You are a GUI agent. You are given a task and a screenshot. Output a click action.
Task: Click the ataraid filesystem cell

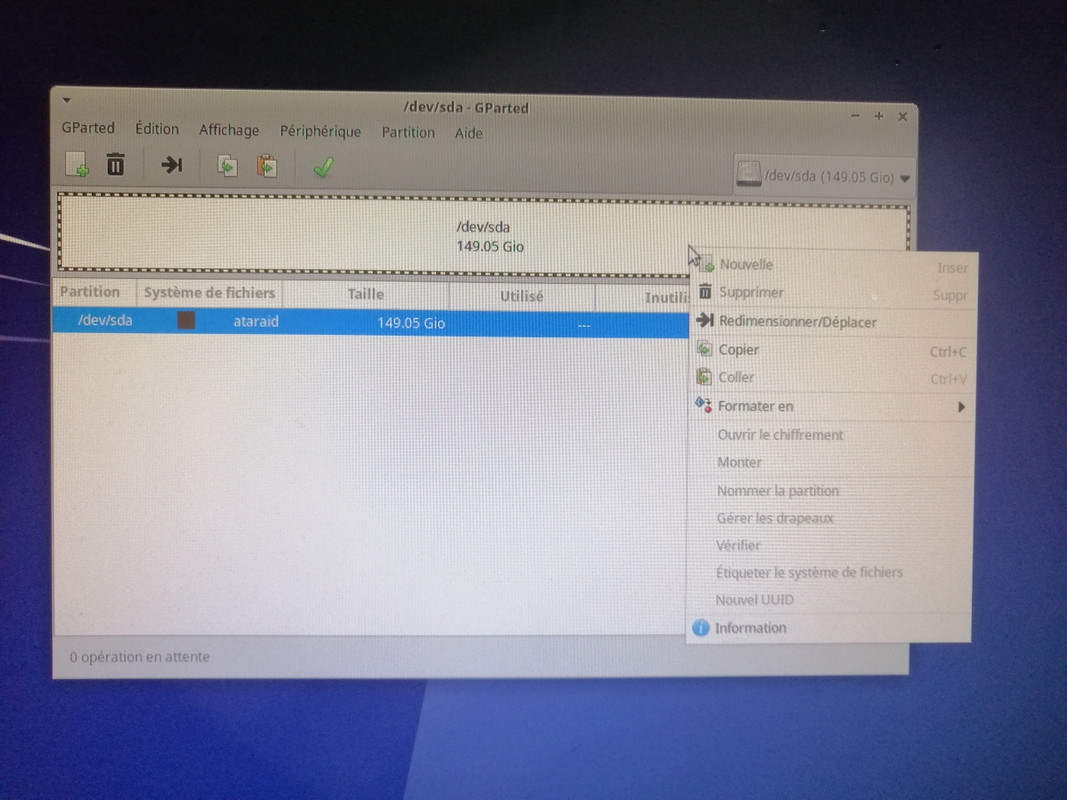click(x=256, y=321)
